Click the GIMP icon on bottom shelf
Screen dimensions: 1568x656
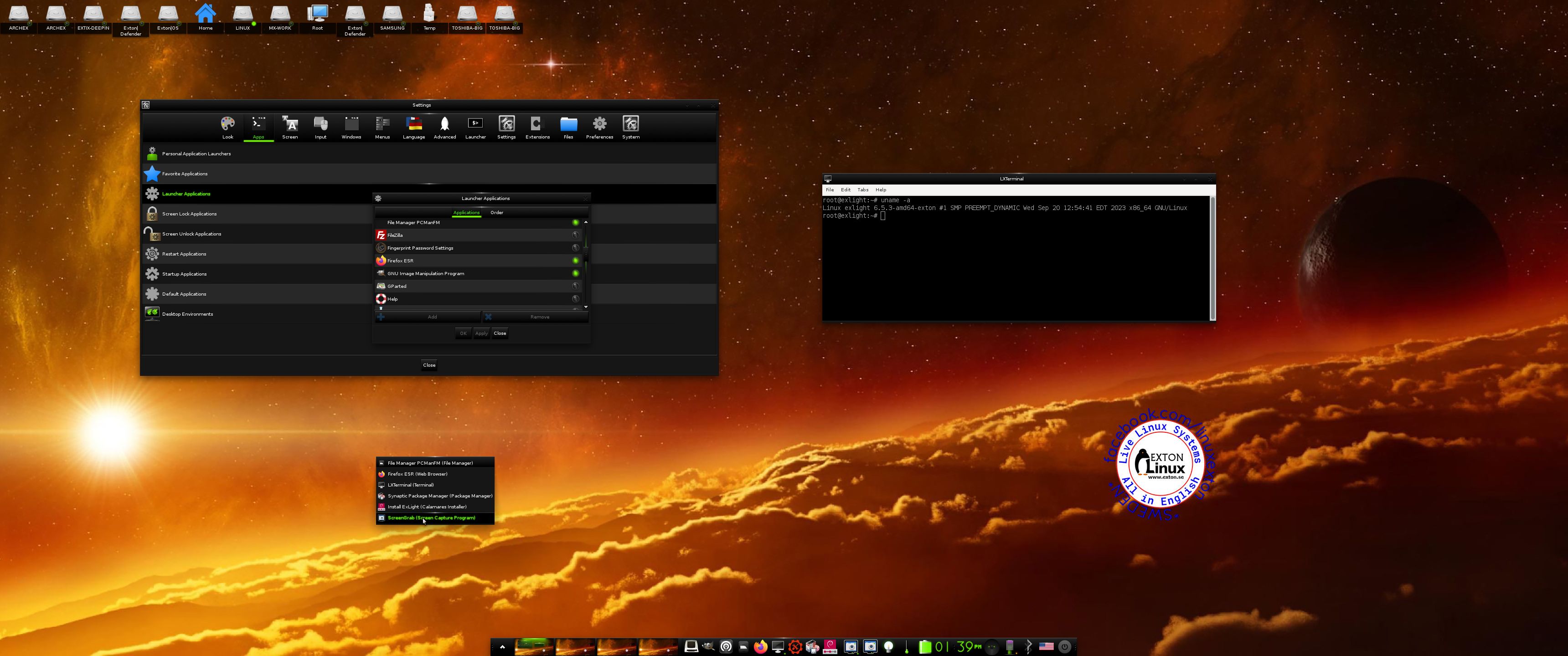pyautogui.click(x=708, y=646)
